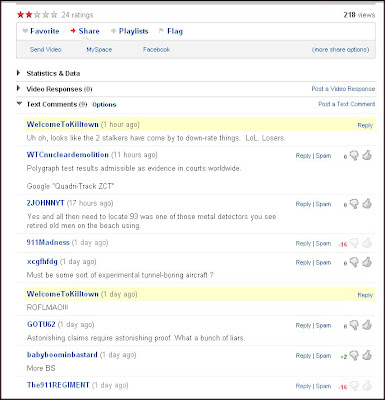This screenshot has width=385, height=400.
Task: Reply to 2JOHNNYT's comment
Action: pos(303,204)
